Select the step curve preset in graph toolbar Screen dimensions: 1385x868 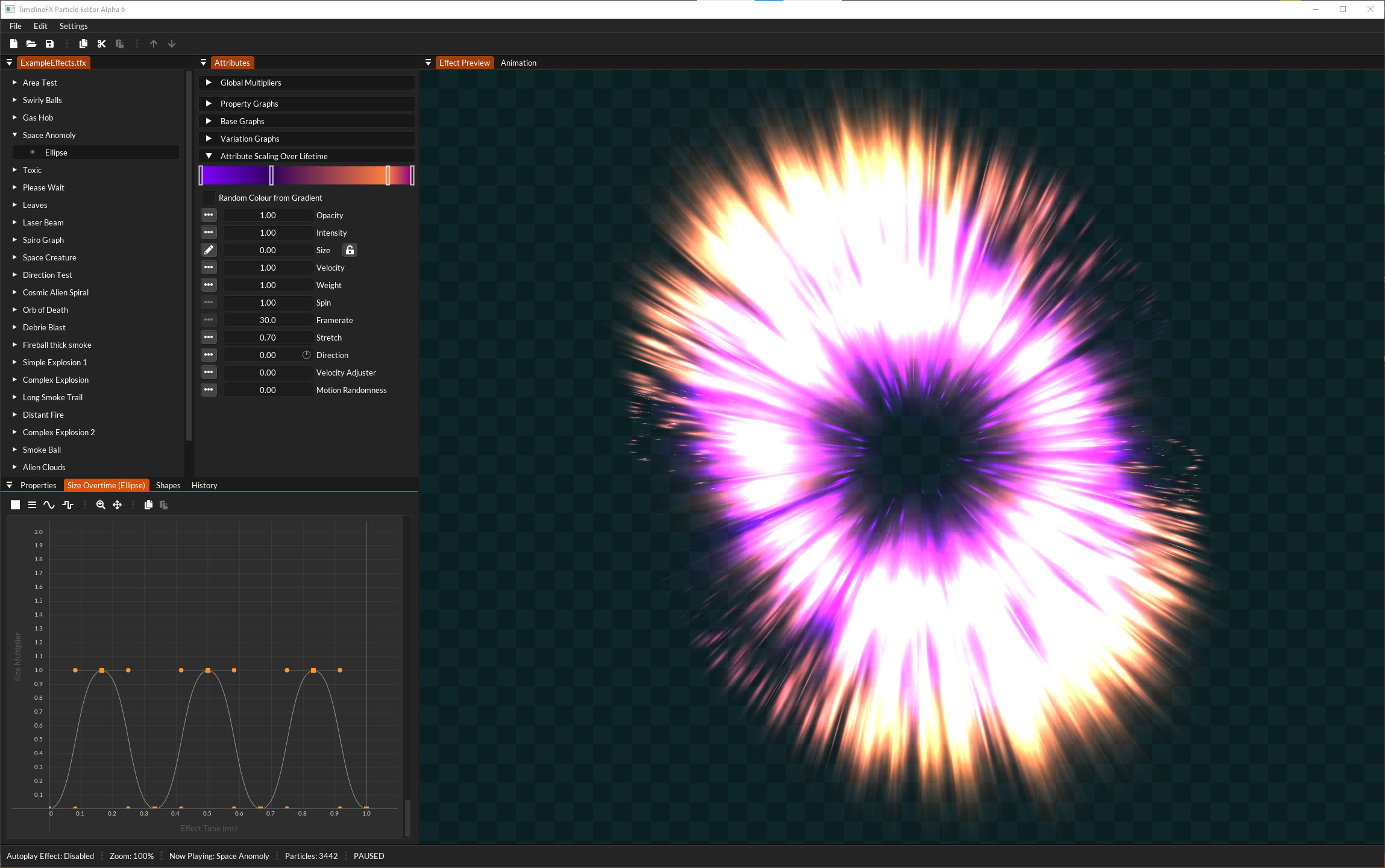(68, 505)
